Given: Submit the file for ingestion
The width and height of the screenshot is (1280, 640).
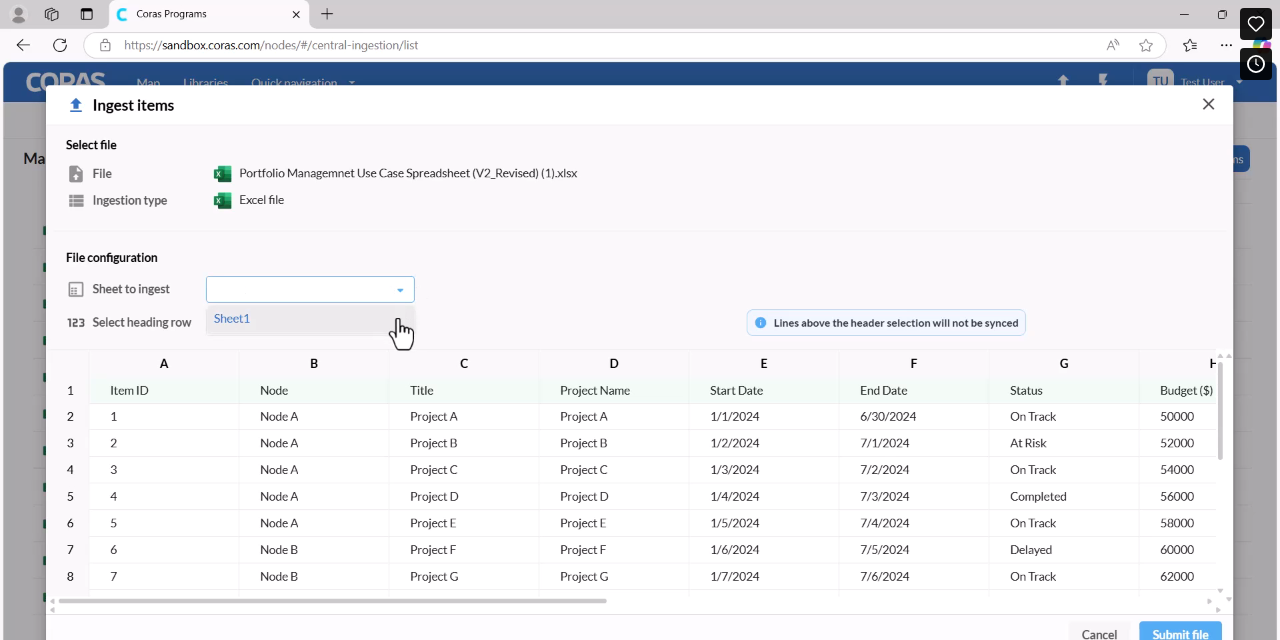Looking at the screenshot, I should click(1180, 634).
